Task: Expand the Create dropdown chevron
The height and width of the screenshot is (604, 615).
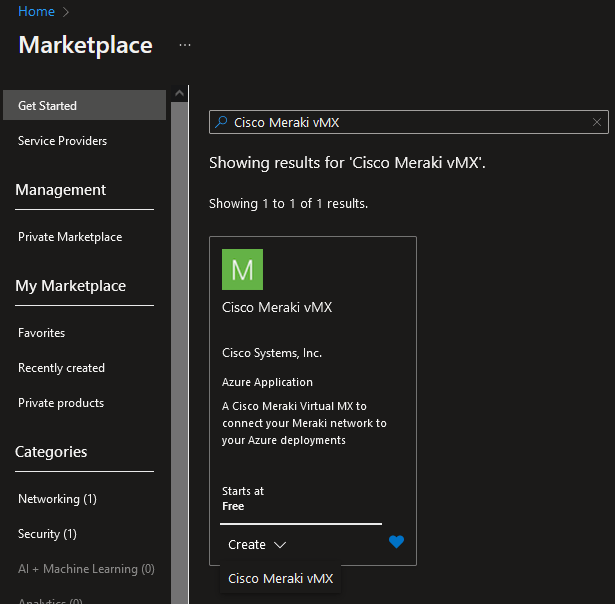Action: click(x=280, y=545)
